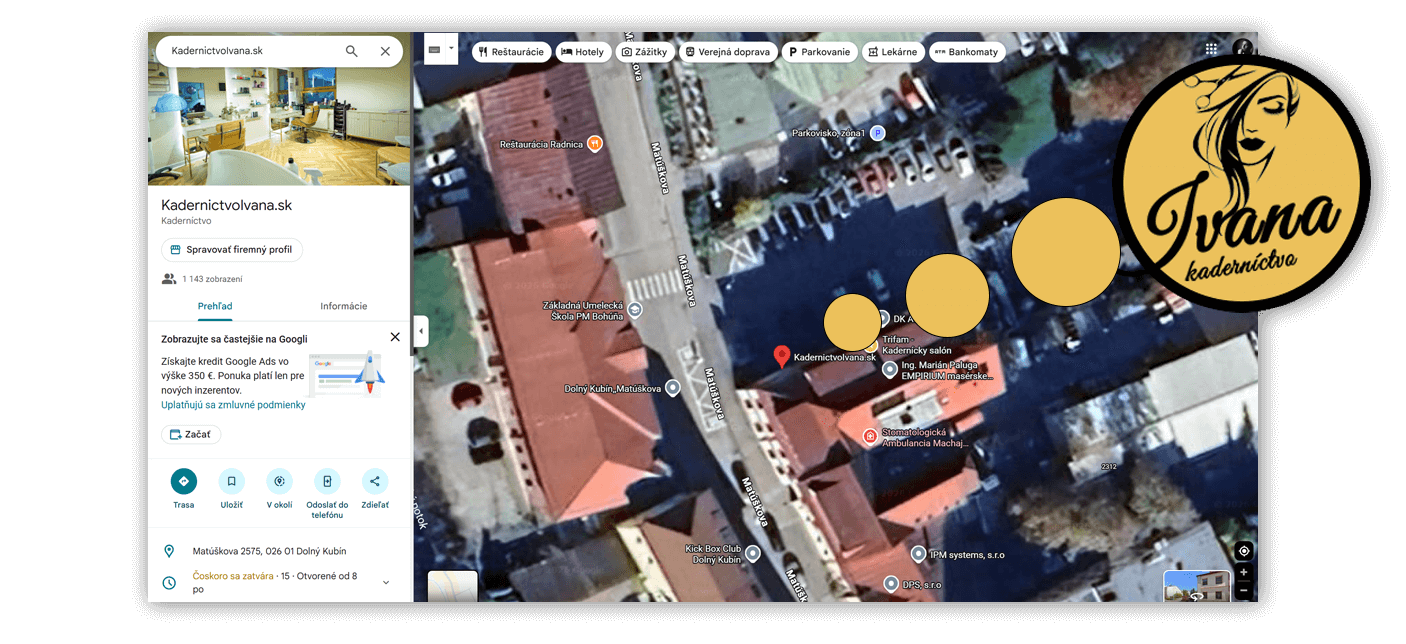1406x644 pixels.
Task: Select the Prehľad tab
Action: coord(215,306)
